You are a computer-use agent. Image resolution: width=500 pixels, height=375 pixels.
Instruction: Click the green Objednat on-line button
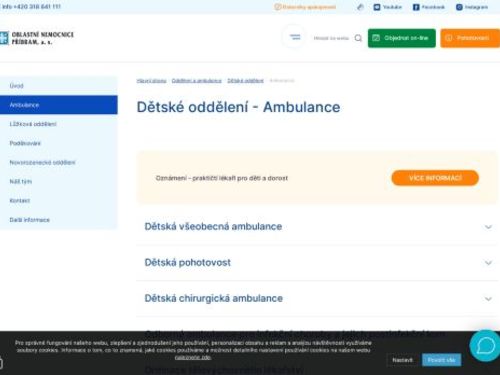coord(402,38)
